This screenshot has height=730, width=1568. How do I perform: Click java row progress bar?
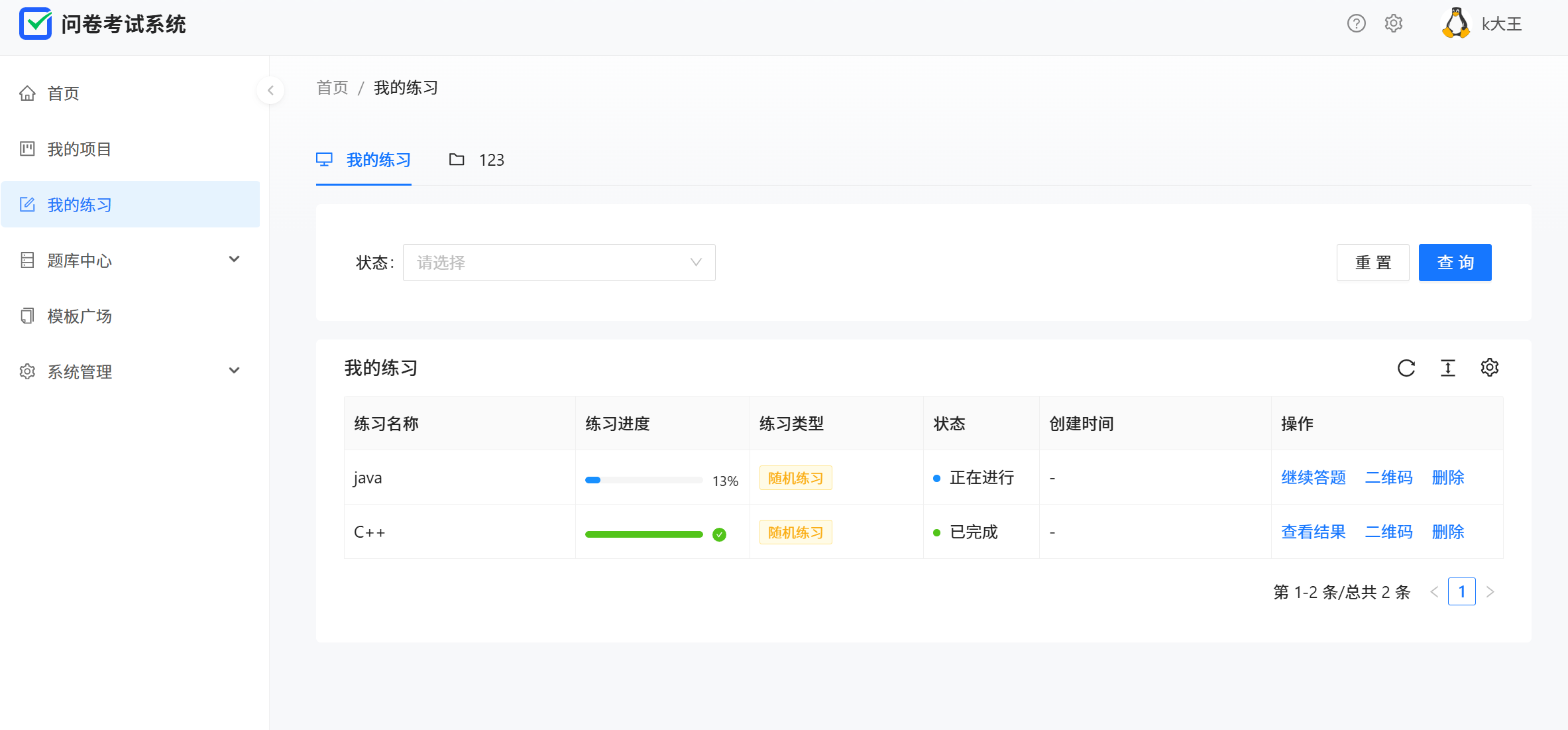click(644, 480)
